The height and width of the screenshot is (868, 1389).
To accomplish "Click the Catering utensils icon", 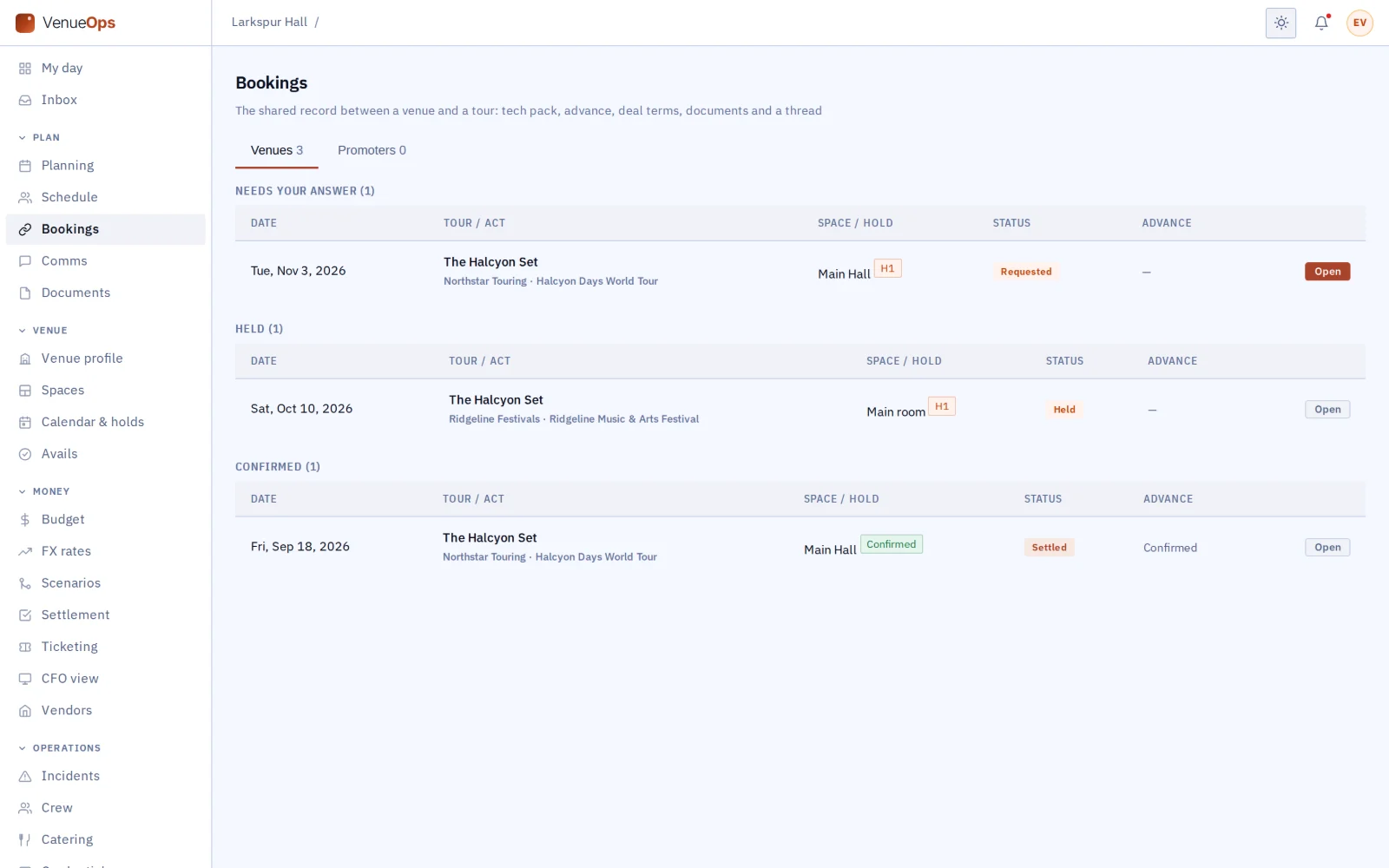I will pyautogui.click(x=25, y=839).
